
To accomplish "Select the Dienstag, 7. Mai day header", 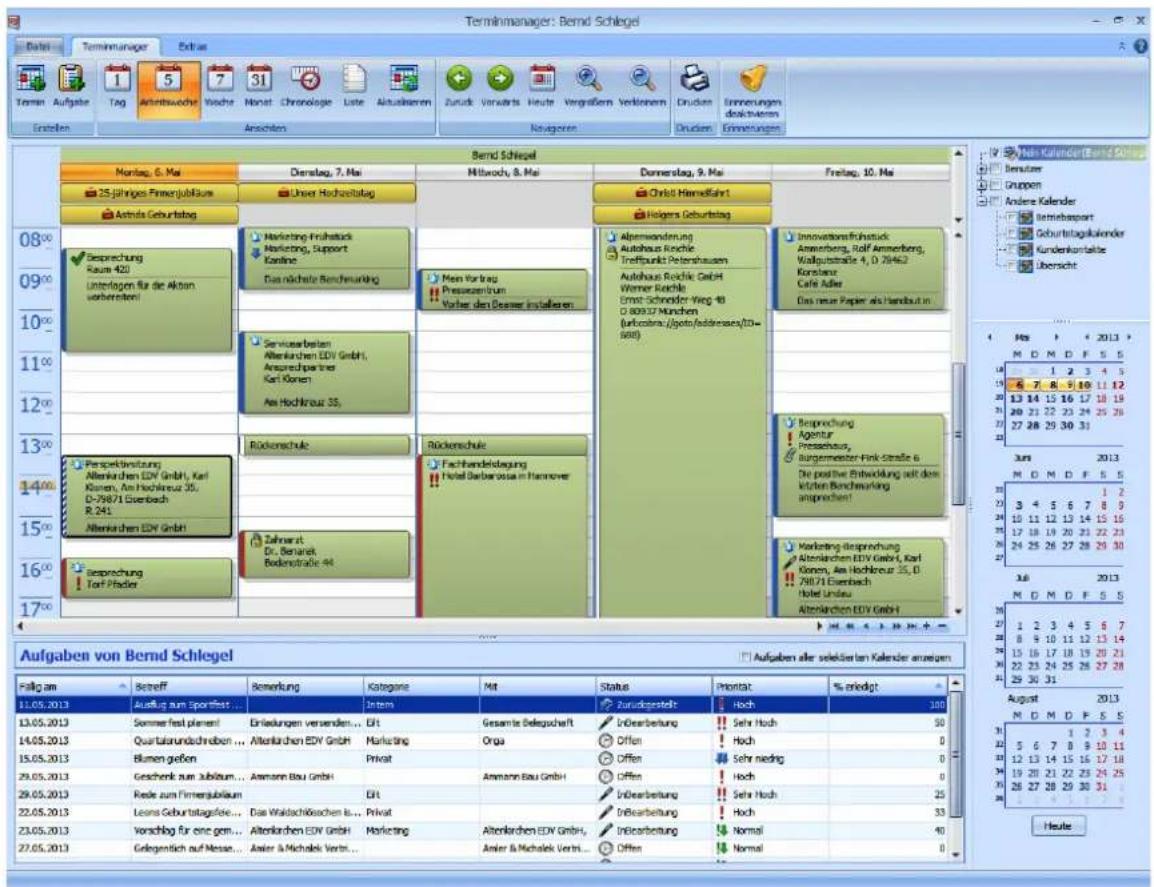I will pos(327,172).
